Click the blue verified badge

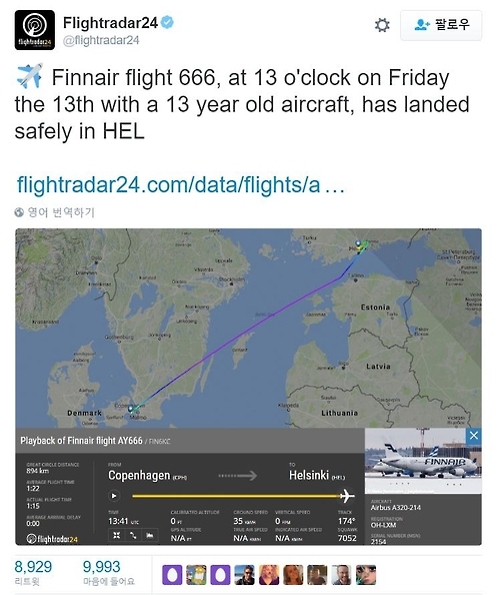coord(167,22)
